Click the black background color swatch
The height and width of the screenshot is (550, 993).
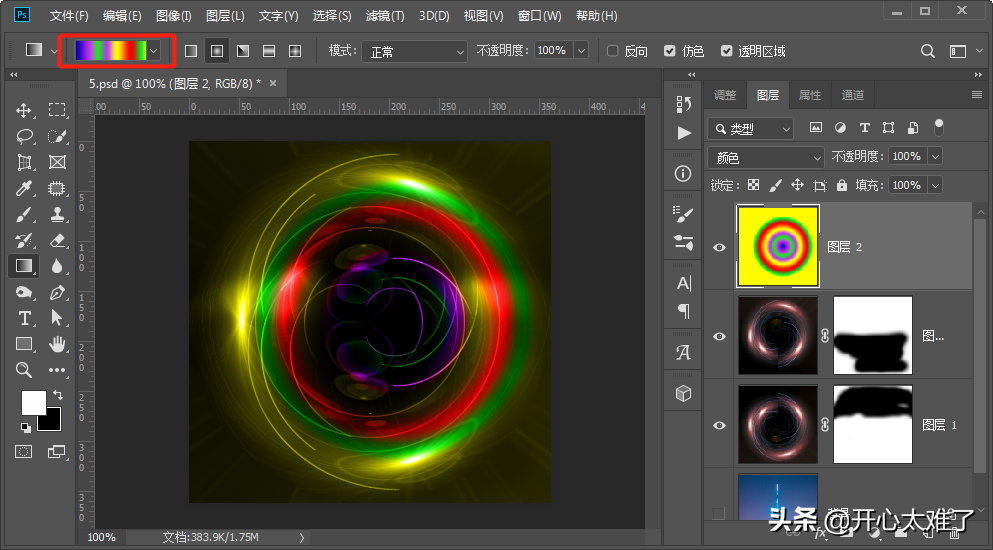pos(52,421)
